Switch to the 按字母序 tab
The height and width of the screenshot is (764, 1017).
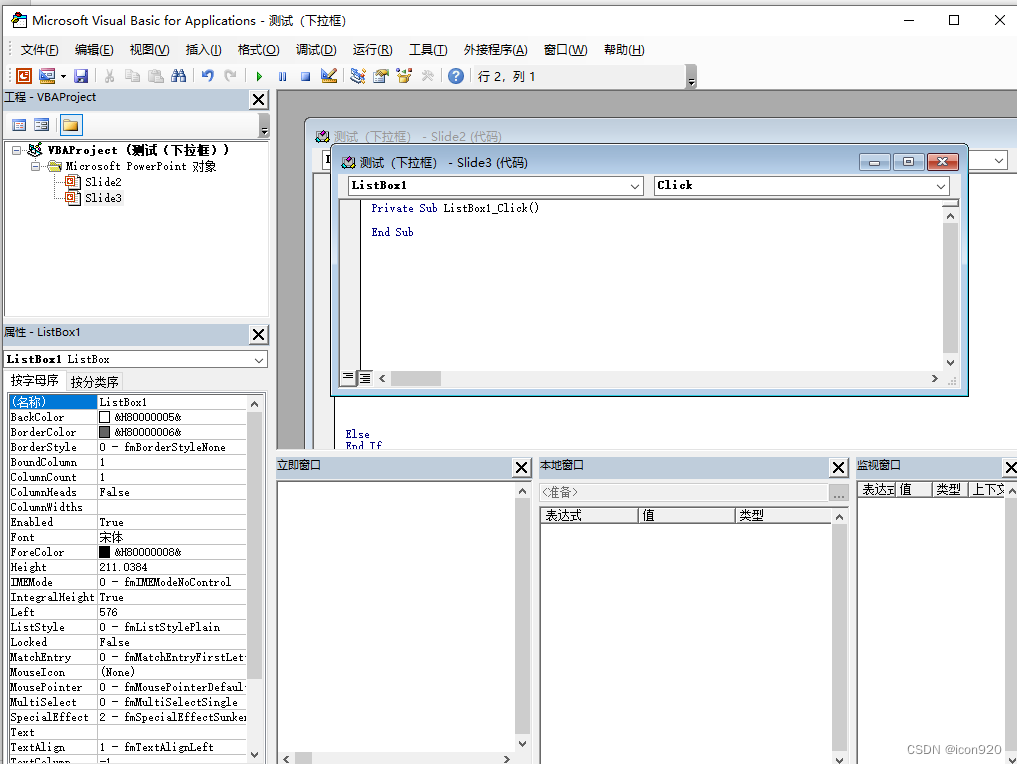(34, 381)
